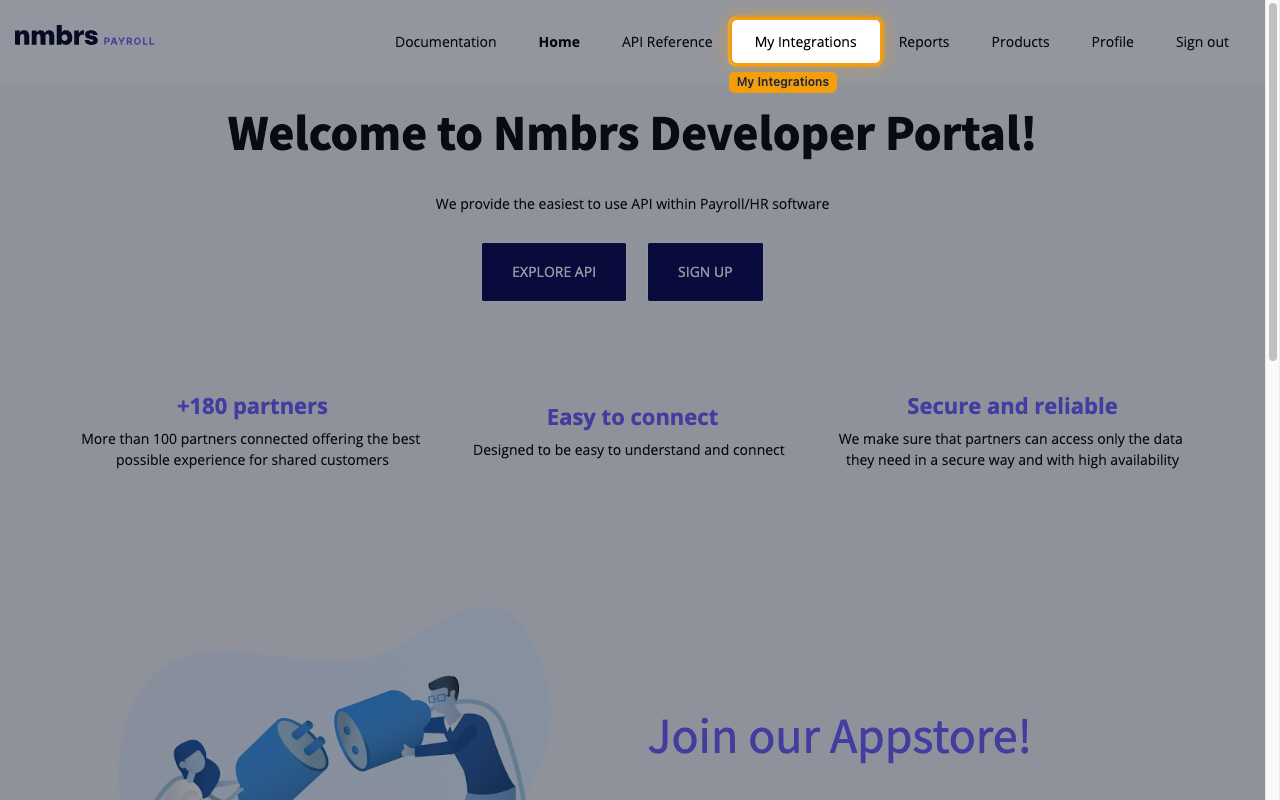Click the 'Easy to connect' heading
The height and width of the screenshot is (800, 1280).
632,417
